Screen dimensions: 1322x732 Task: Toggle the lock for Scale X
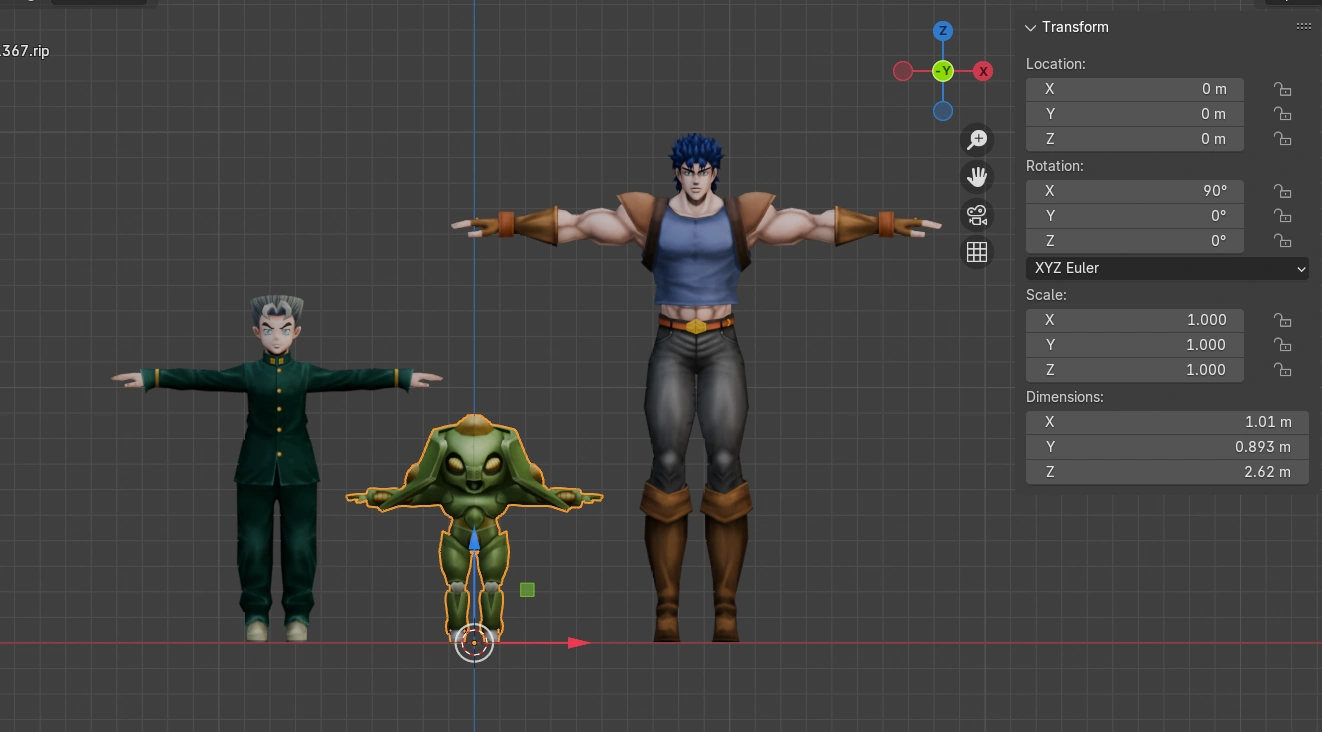pyautogui.click(x=1282, y=320)
